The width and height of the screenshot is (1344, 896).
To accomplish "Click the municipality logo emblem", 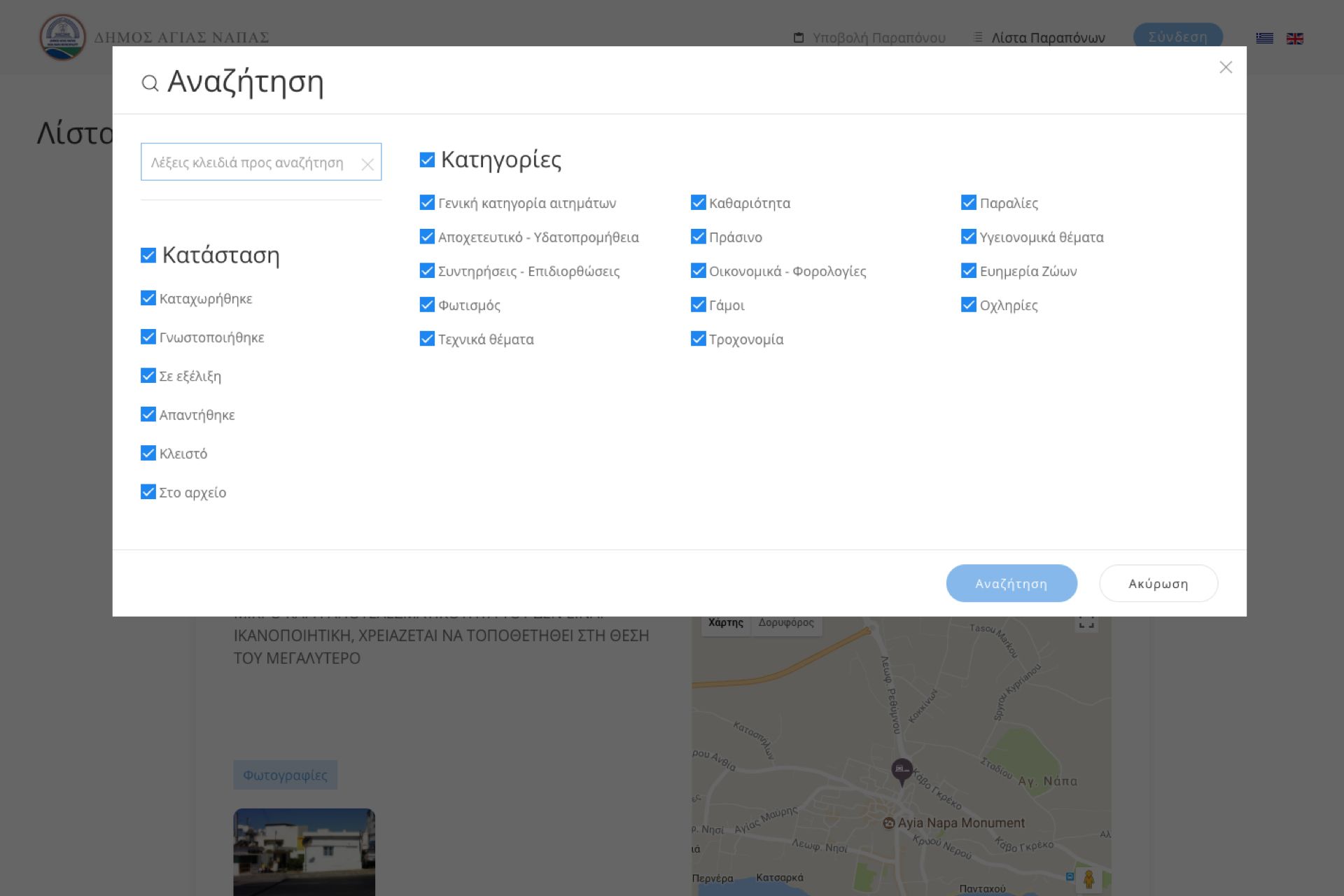I will pyautogui.click(x=62, y=37).
